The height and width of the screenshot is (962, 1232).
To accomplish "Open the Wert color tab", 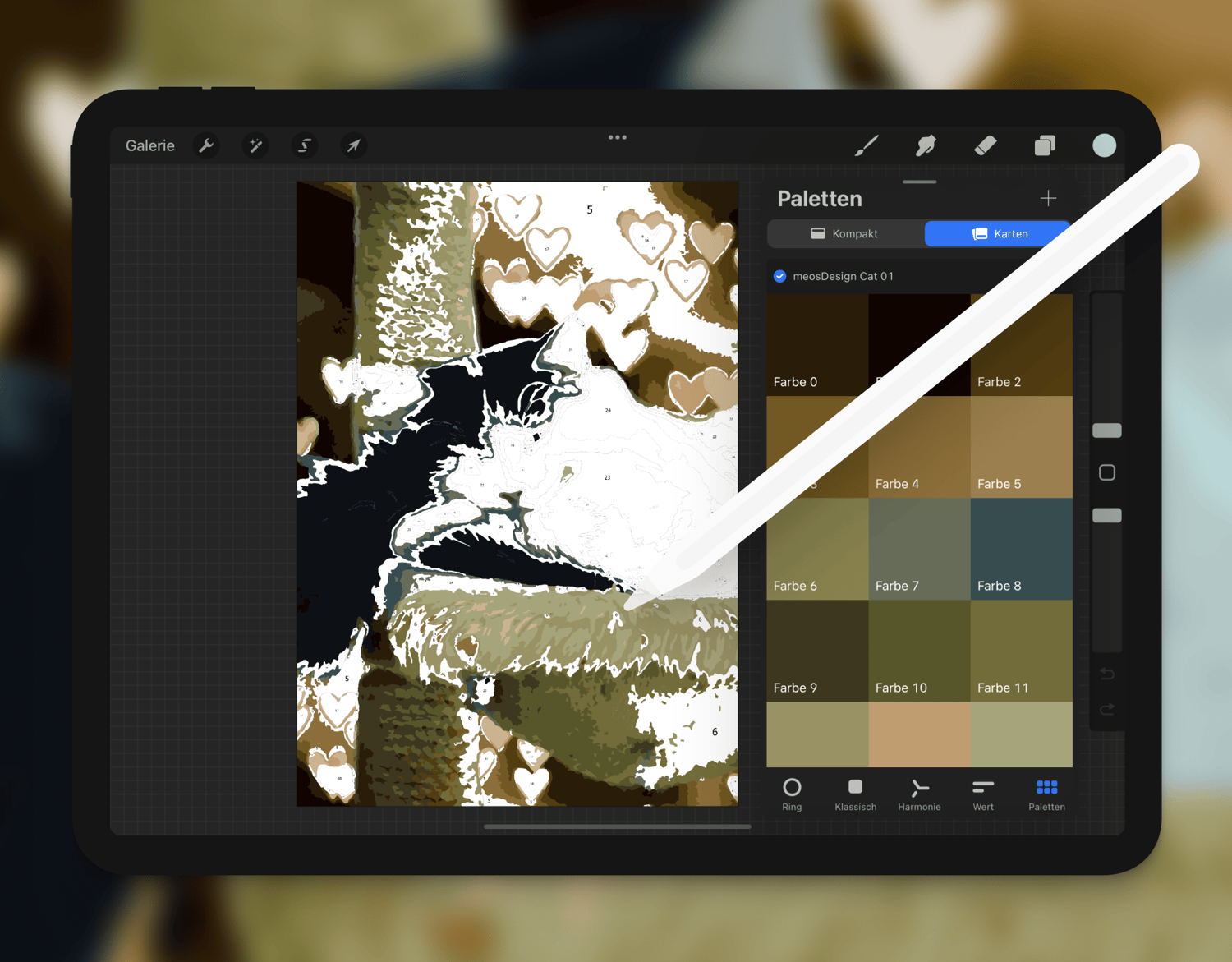I will [983, 794].
